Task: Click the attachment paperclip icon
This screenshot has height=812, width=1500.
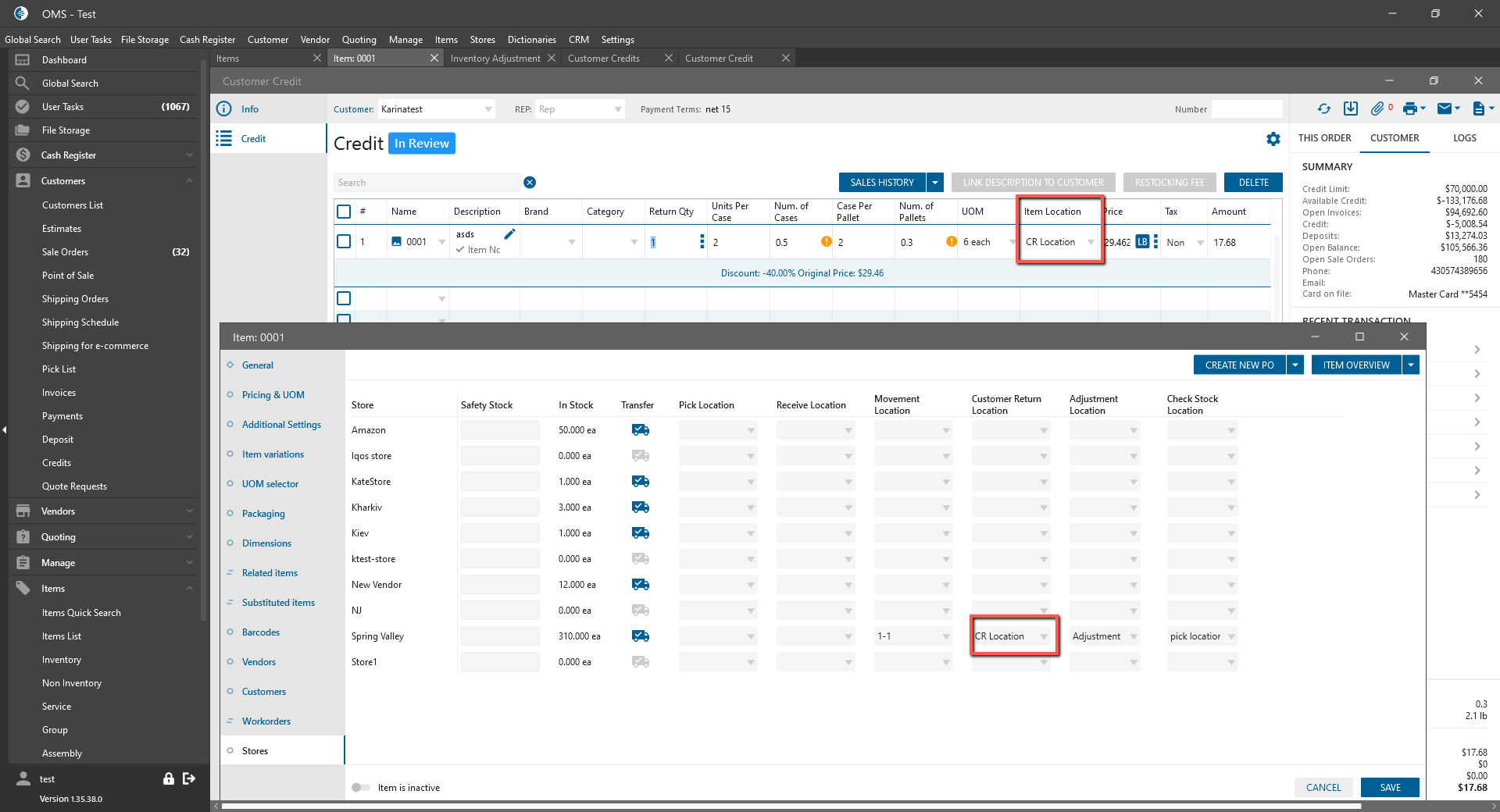Action: pos(1377,109)
